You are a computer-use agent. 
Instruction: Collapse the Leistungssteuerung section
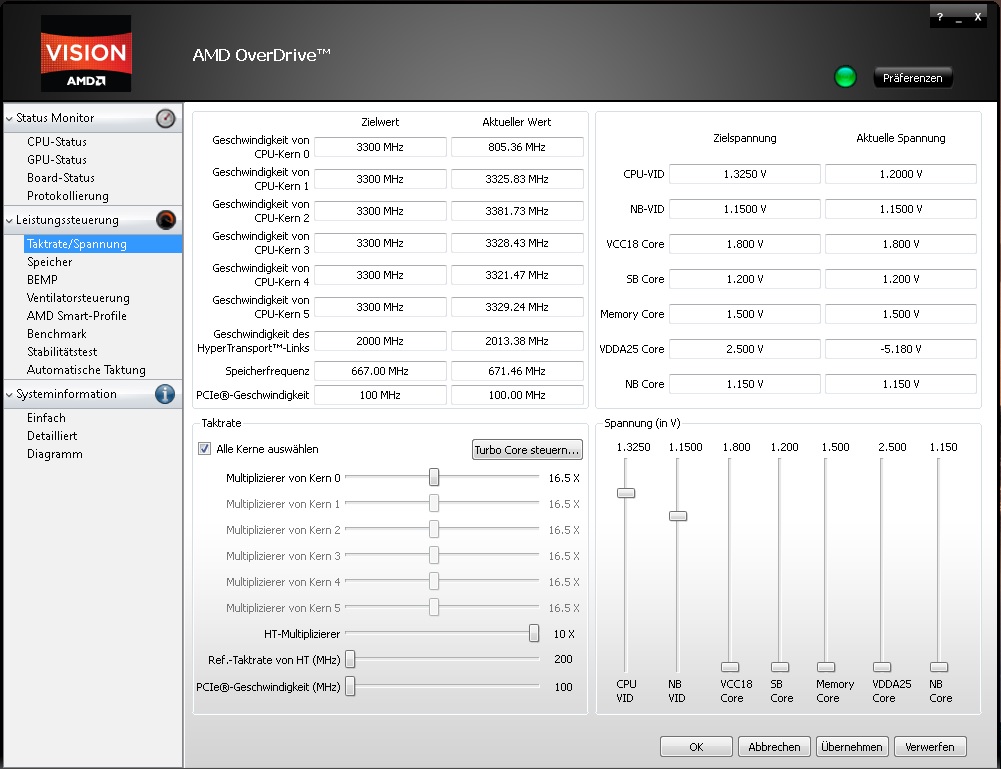(x=10, y=221)
